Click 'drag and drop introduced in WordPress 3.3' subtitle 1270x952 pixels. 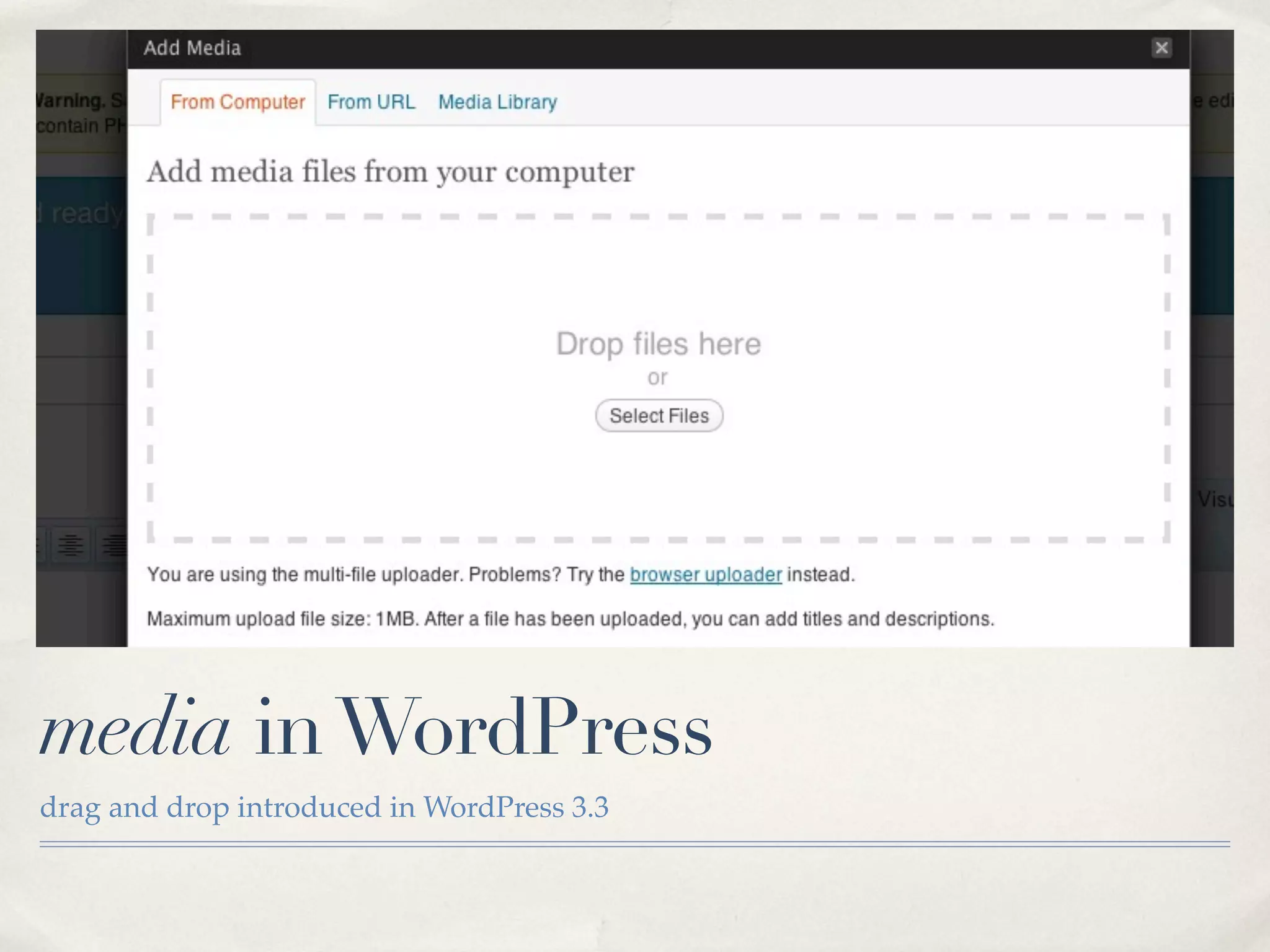(324, 807)
